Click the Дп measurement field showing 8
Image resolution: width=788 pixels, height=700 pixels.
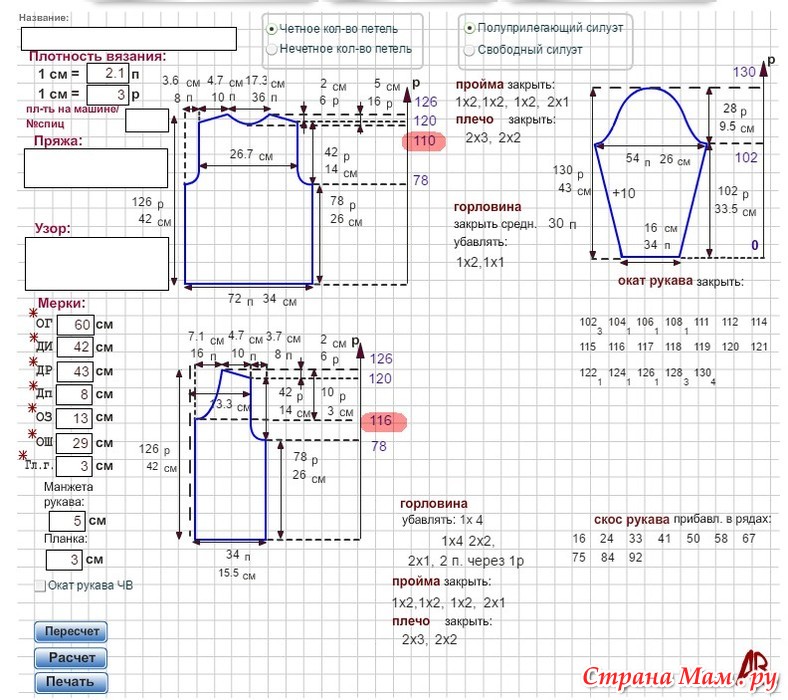74,394
